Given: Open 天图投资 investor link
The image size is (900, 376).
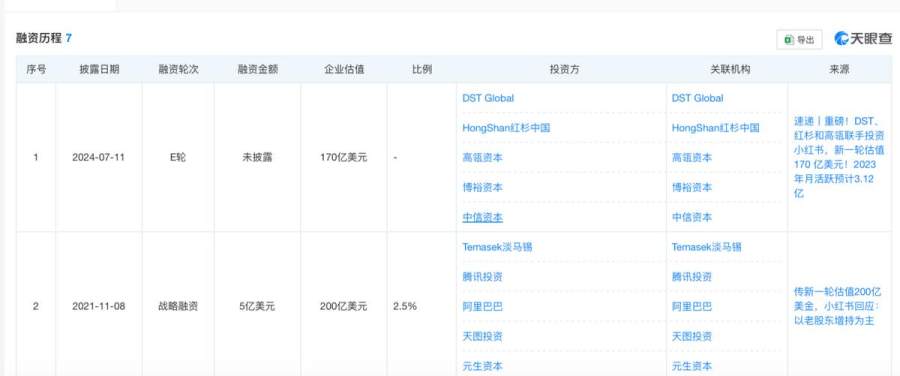Looking at the screenshot, I should pyautogui.click(x=482, y=336).
